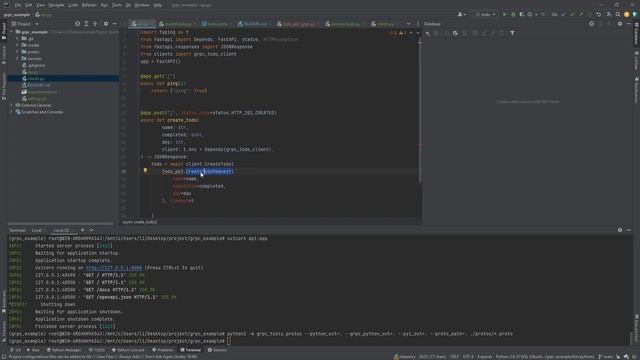Expand the .git folder in the Project tree
The width and height of the screenshot is (640, 360).
click(x=18, y=39)
